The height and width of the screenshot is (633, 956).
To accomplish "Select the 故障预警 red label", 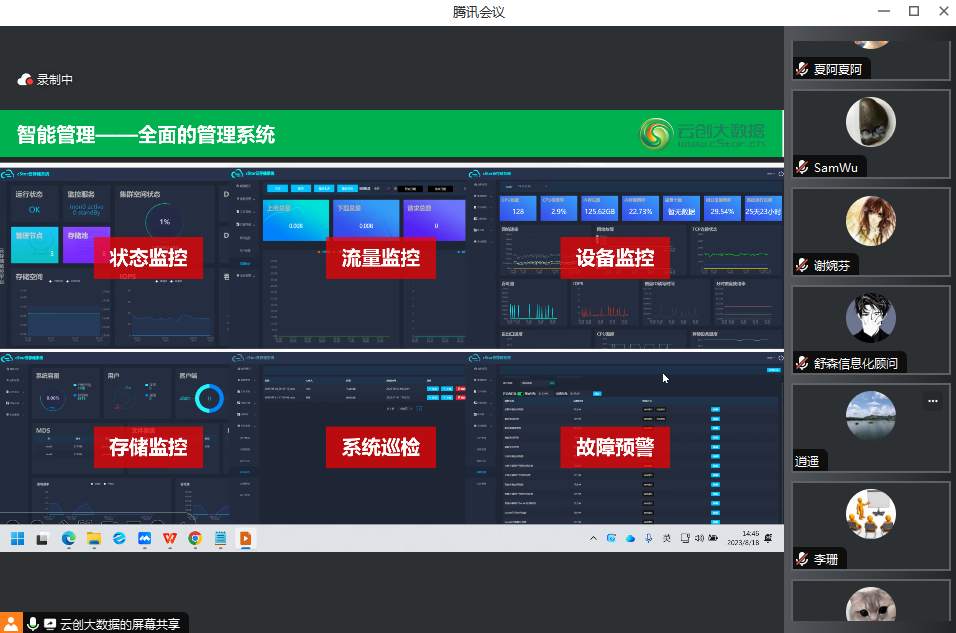I will pos(614,447).
